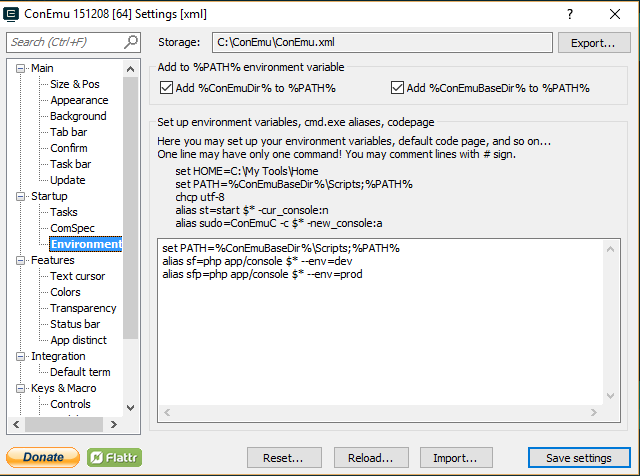
Task: Toggle Add %ConEmuDir% to %PATH% checkbox
Action: (166, 88)
